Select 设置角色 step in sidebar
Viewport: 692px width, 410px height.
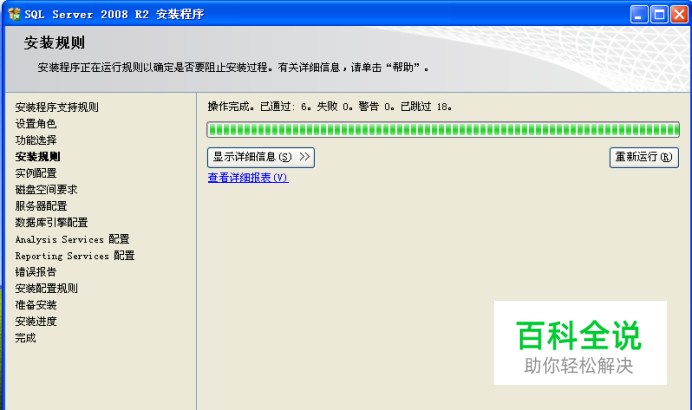click(x=36, y=124)
